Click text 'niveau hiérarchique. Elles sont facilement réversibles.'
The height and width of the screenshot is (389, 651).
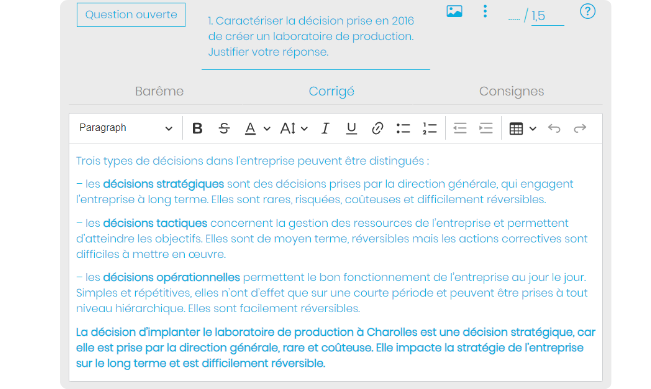[x=218, y=308]
